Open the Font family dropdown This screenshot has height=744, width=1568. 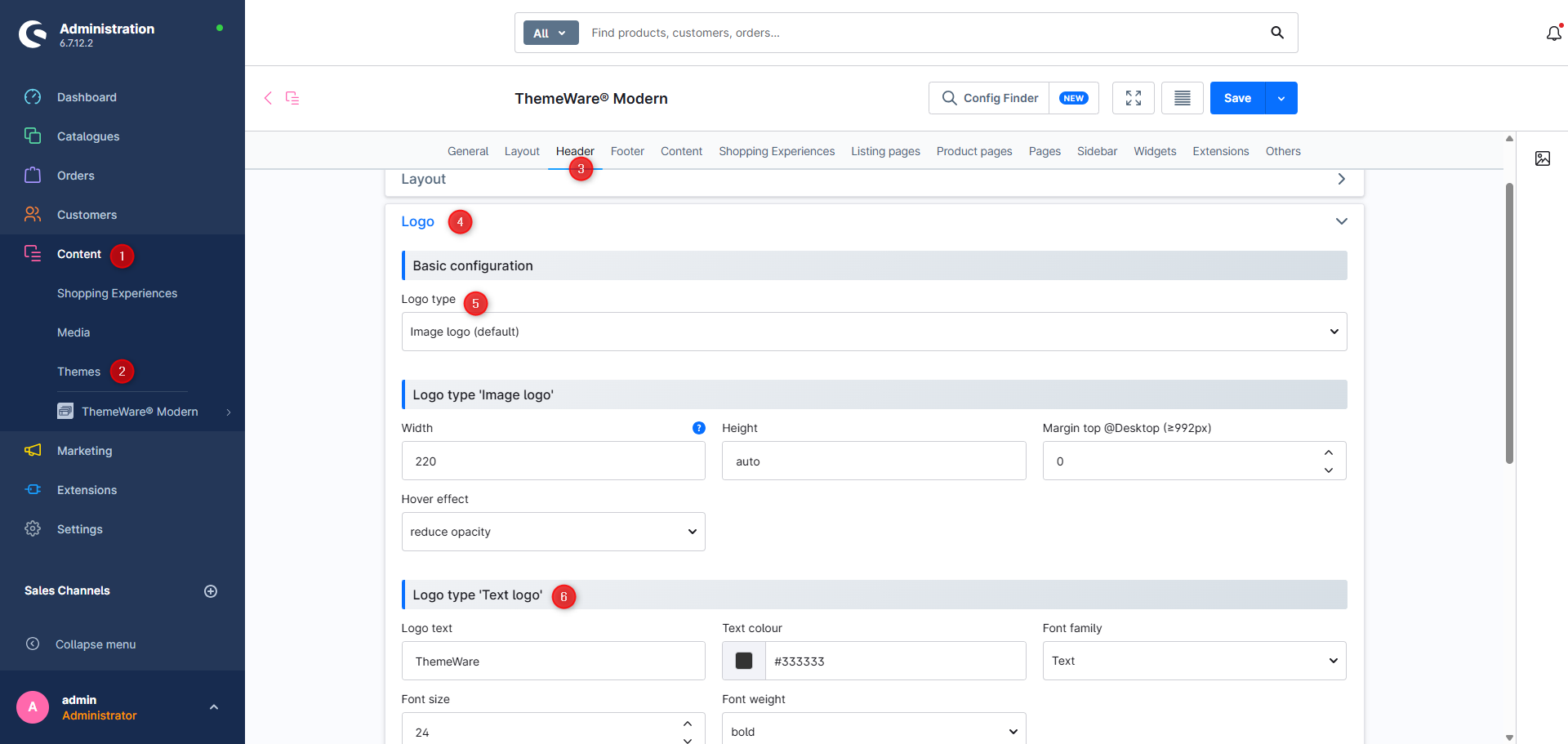coord(1194,661)
